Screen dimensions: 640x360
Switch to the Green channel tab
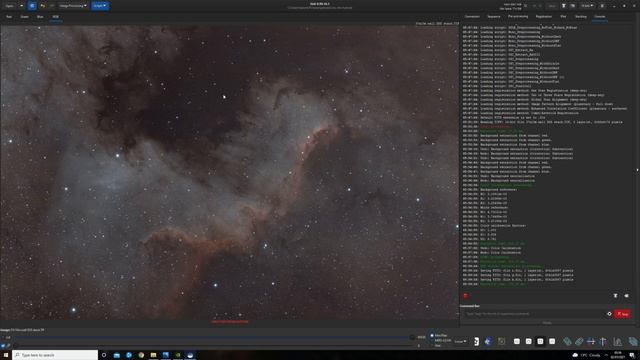(24, 17)
